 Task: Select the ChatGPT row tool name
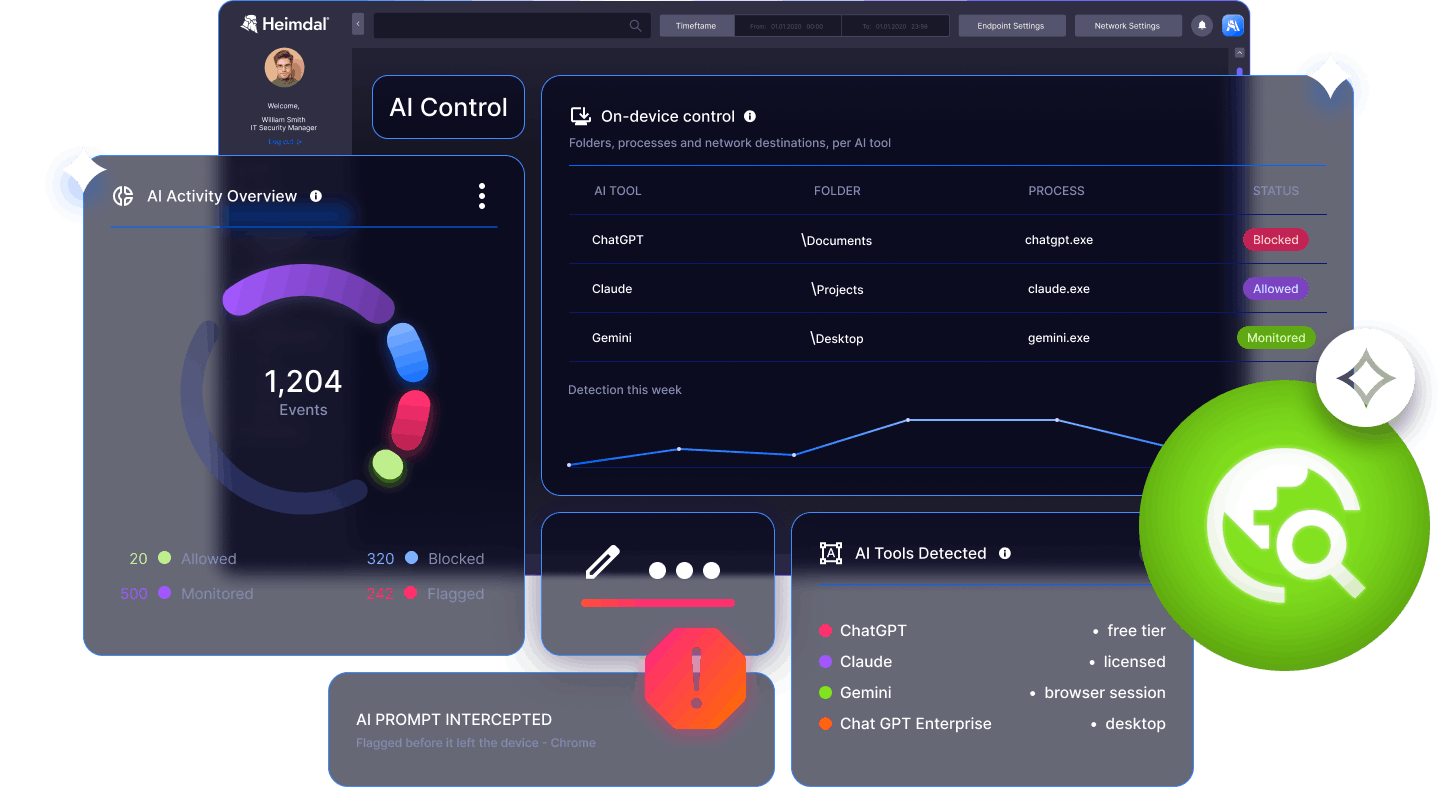[x=618, y=240]
